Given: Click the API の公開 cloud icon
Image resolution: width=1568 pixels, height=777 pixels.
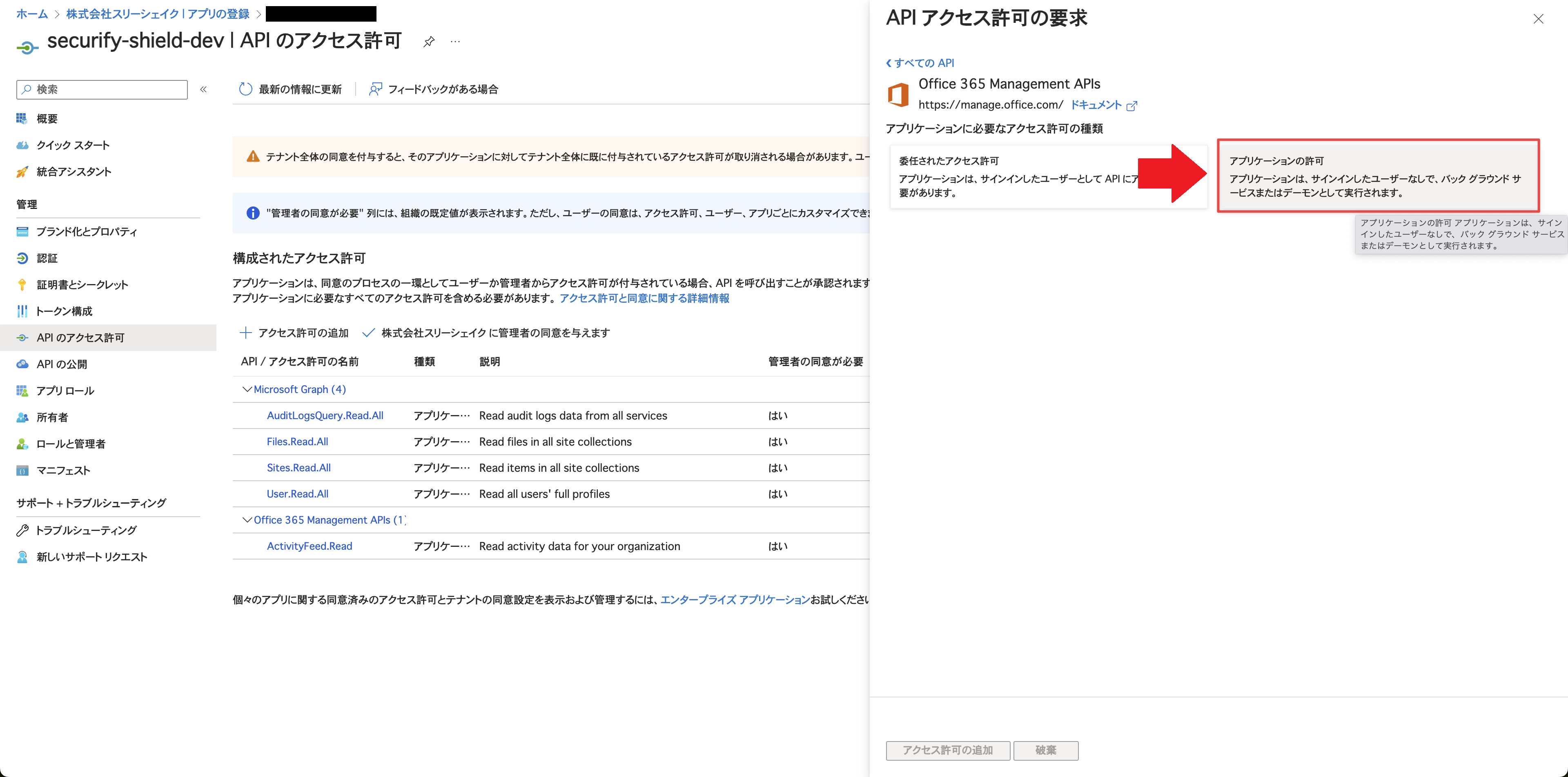Looking at the screenshot, I should (22, 364).
